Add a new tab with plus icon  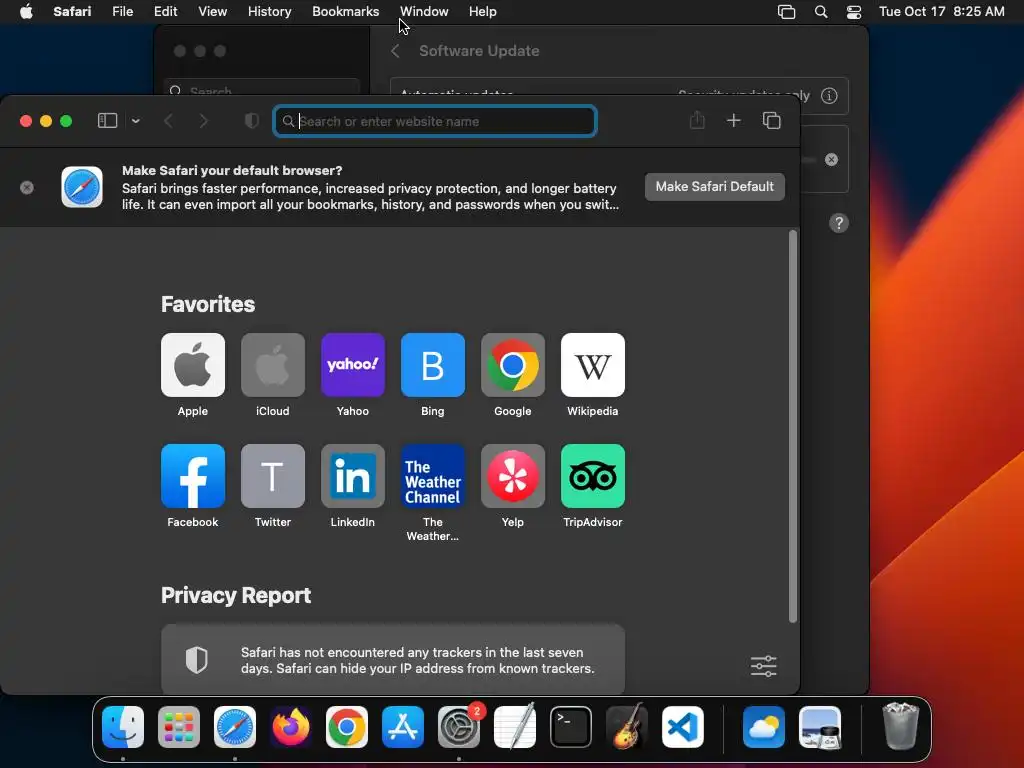coord(733,120)
